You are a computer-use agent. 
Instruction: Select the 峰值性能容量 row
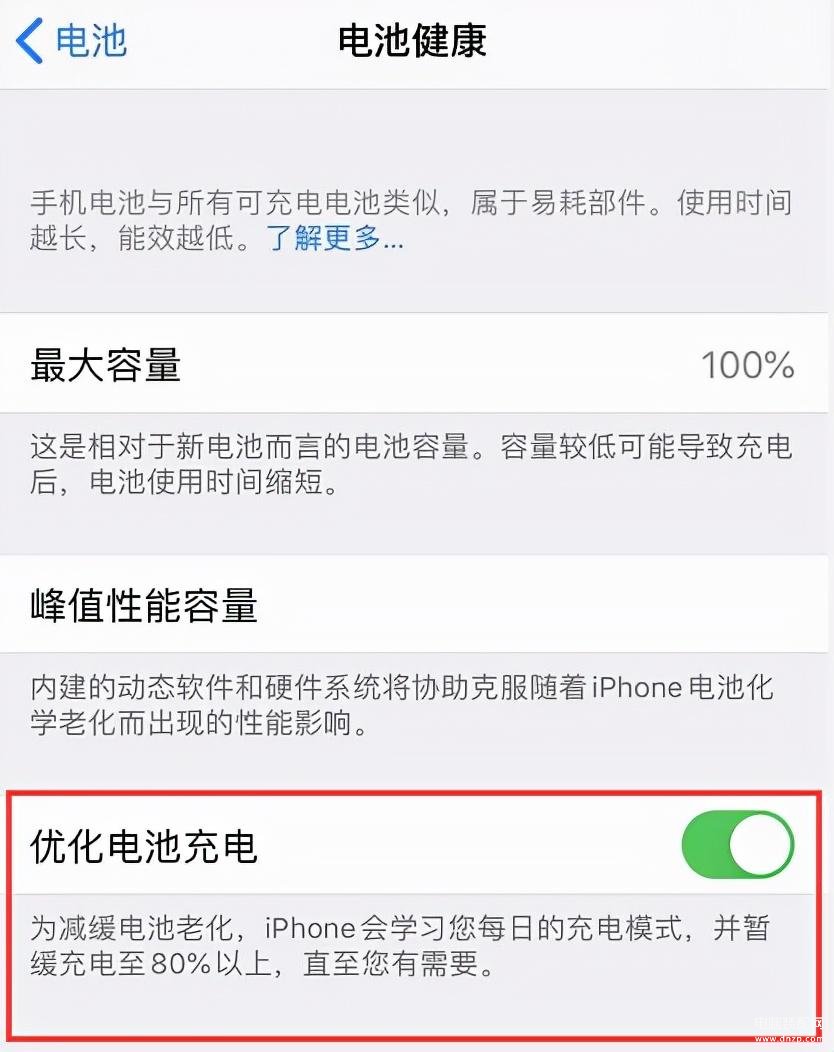coord(413,604)
